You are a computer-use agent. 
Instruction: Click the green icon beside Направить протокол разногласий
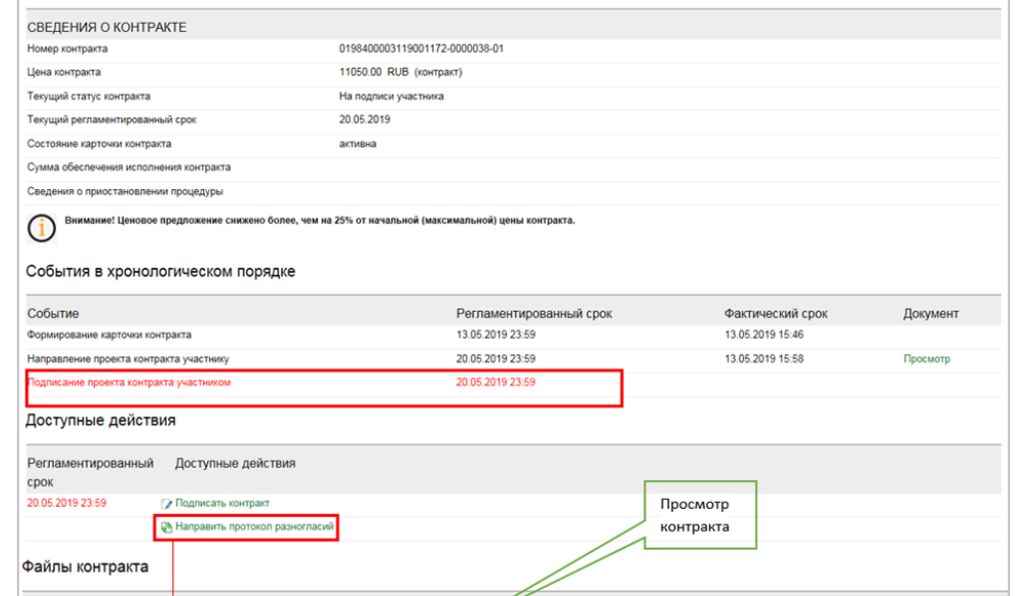coord(167,527)
